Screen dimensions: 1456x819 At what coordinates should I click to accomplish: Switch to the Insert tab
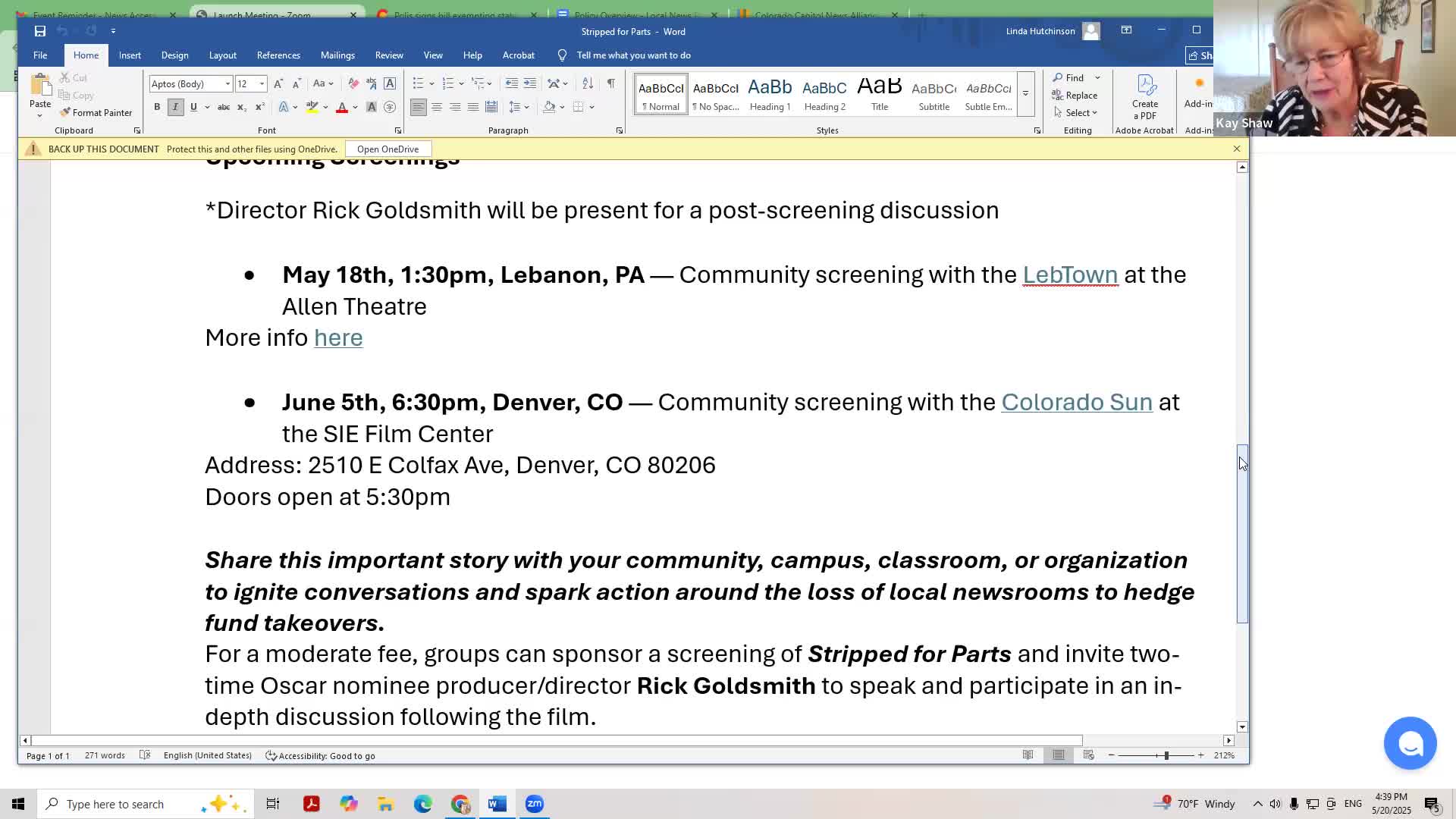pyautogui.click(x=130, y=55)
